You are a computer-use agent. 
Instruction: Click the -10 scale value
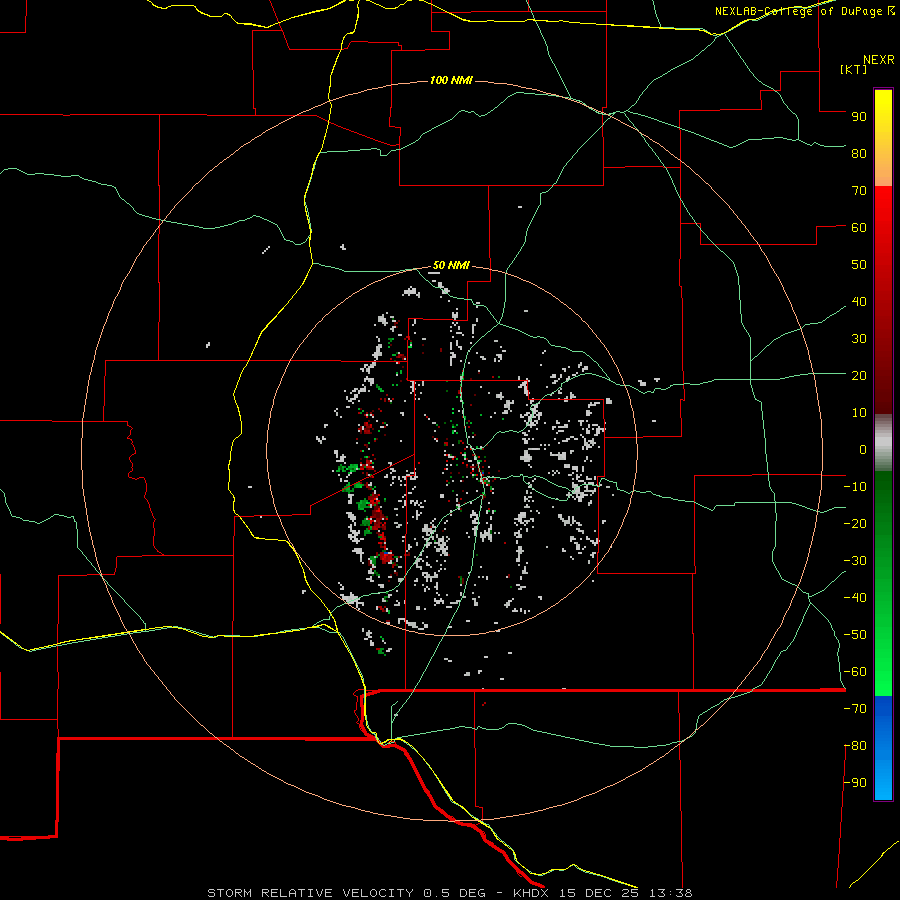855,487
